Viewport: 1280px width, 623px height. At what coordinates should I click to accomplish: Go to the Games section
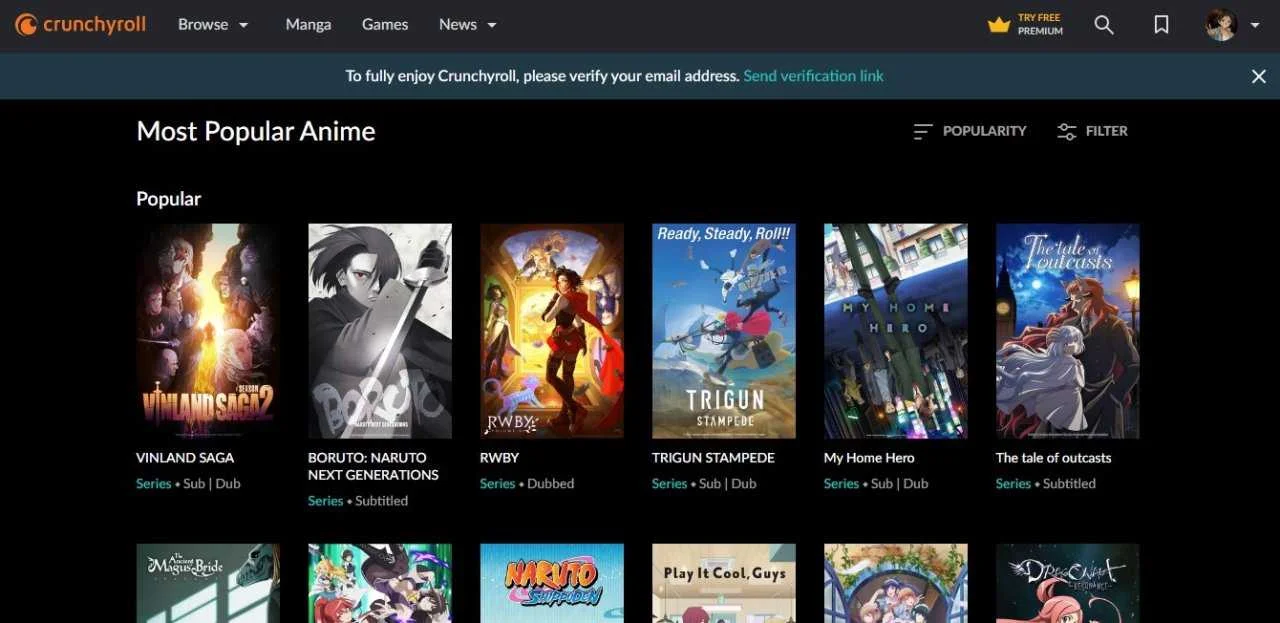click(x=385, y=25)
